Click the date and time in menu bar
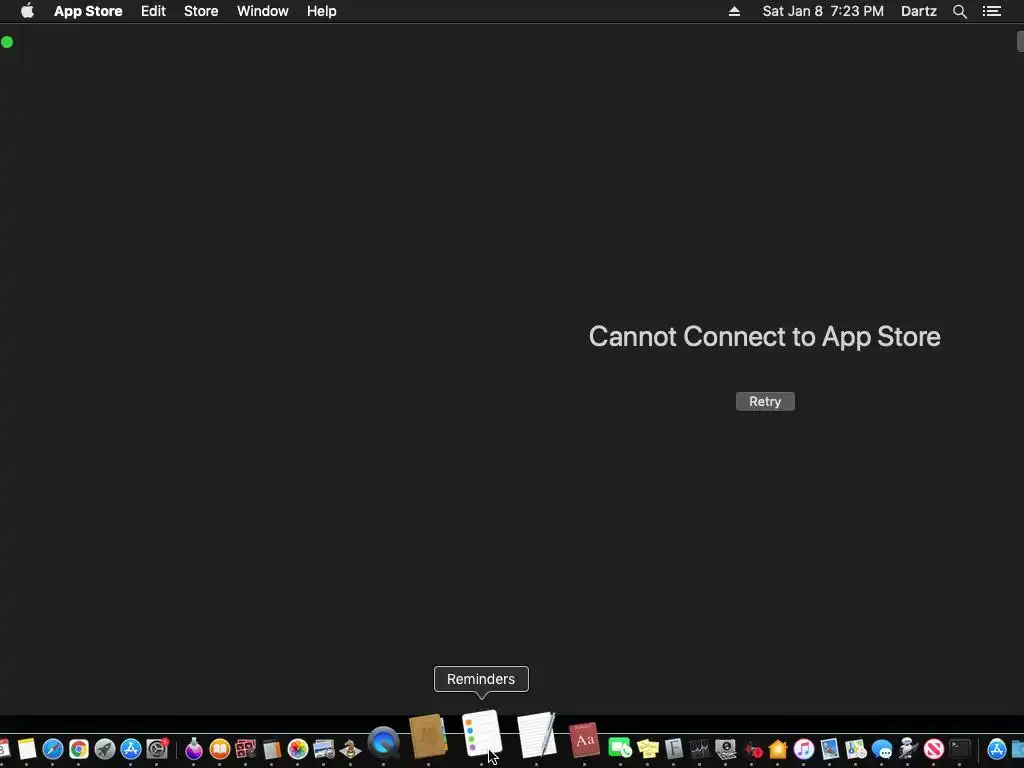Viewport: 1024px width, 768px height. [x=823, y=11]
